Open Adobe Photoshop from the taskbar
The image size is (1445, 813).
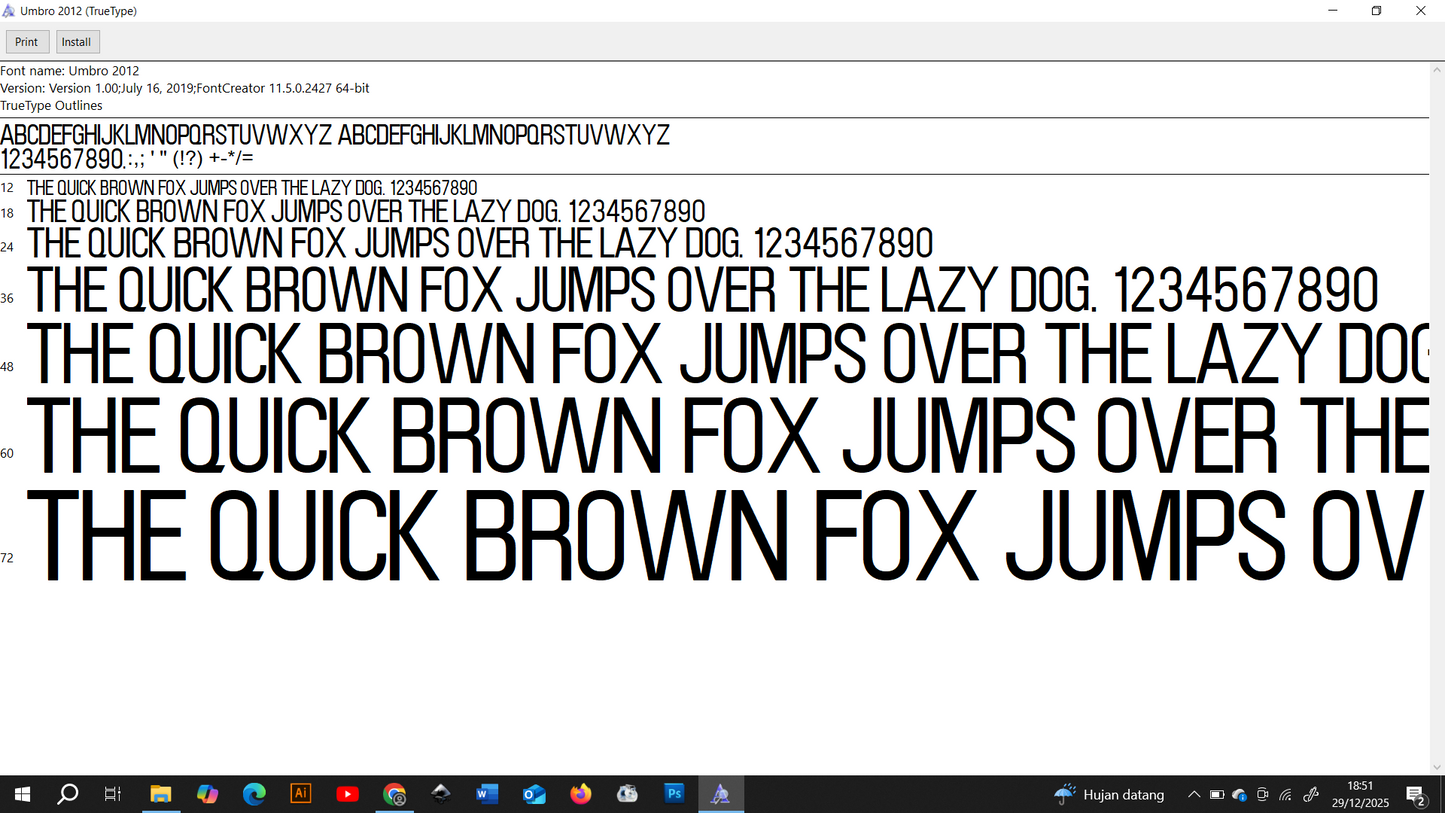(x=675, y=794)
